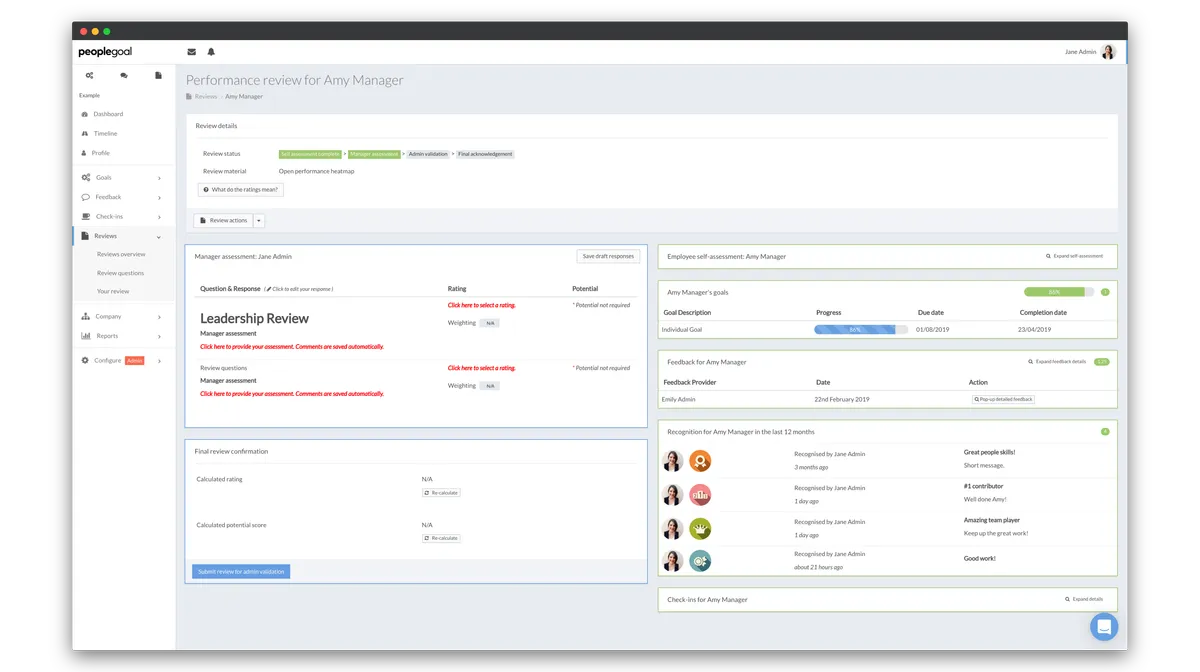Image resolution: width=1200 pixels, height=672 pixels.
Task: Click the chat bubbles icon in sidebar
Action: click(x=124, y=75)
